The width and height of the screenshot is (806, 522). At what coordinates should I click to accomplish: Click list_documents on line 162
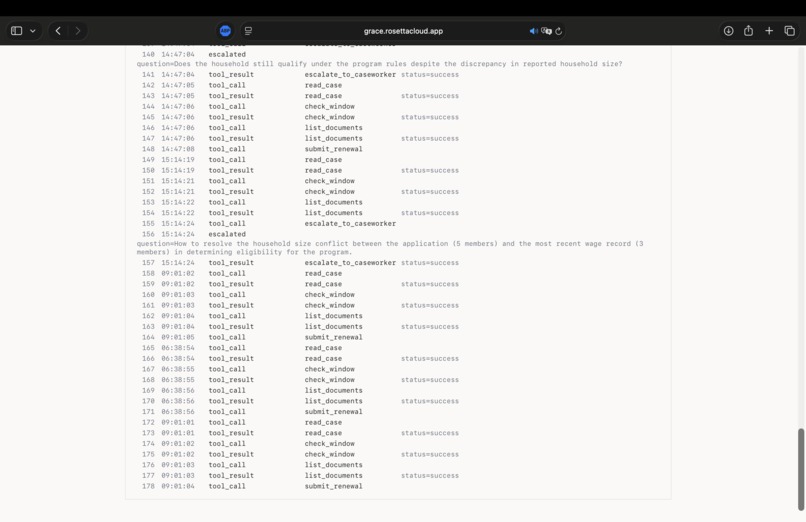click(x=333, y=316)
